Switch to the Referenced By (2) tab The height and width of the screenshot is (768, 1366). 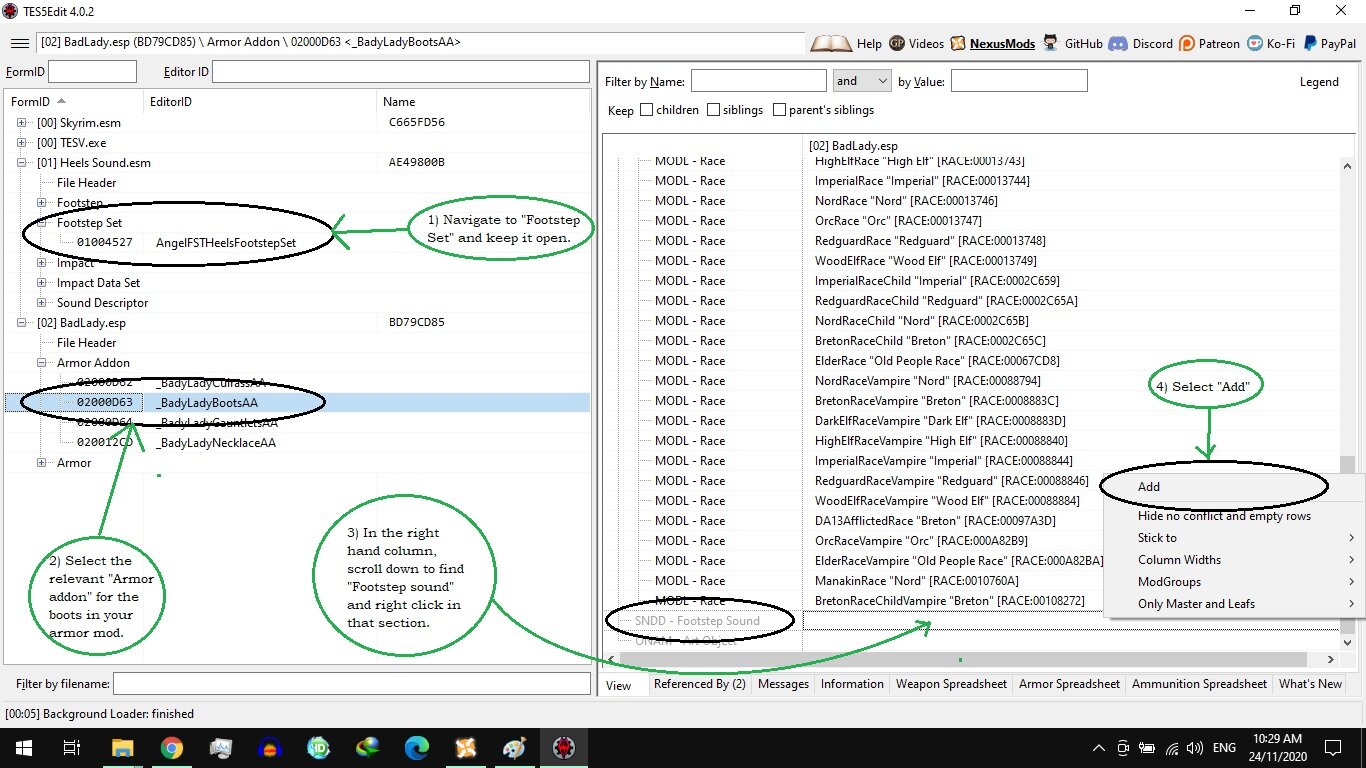coord(700,684)
